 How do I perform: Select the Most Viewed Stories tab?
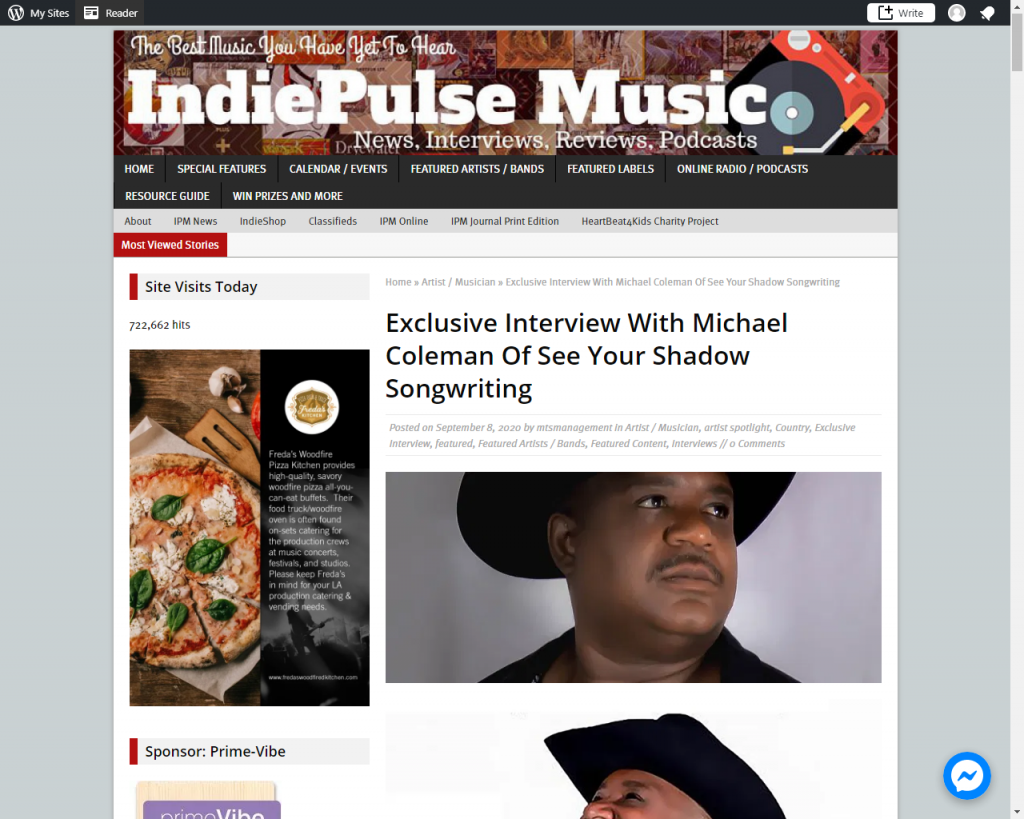[170, 245]
